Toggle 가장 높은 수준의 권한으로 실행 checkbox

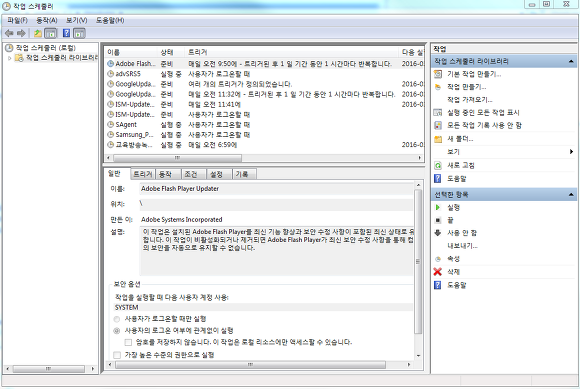tap(117, 355)
